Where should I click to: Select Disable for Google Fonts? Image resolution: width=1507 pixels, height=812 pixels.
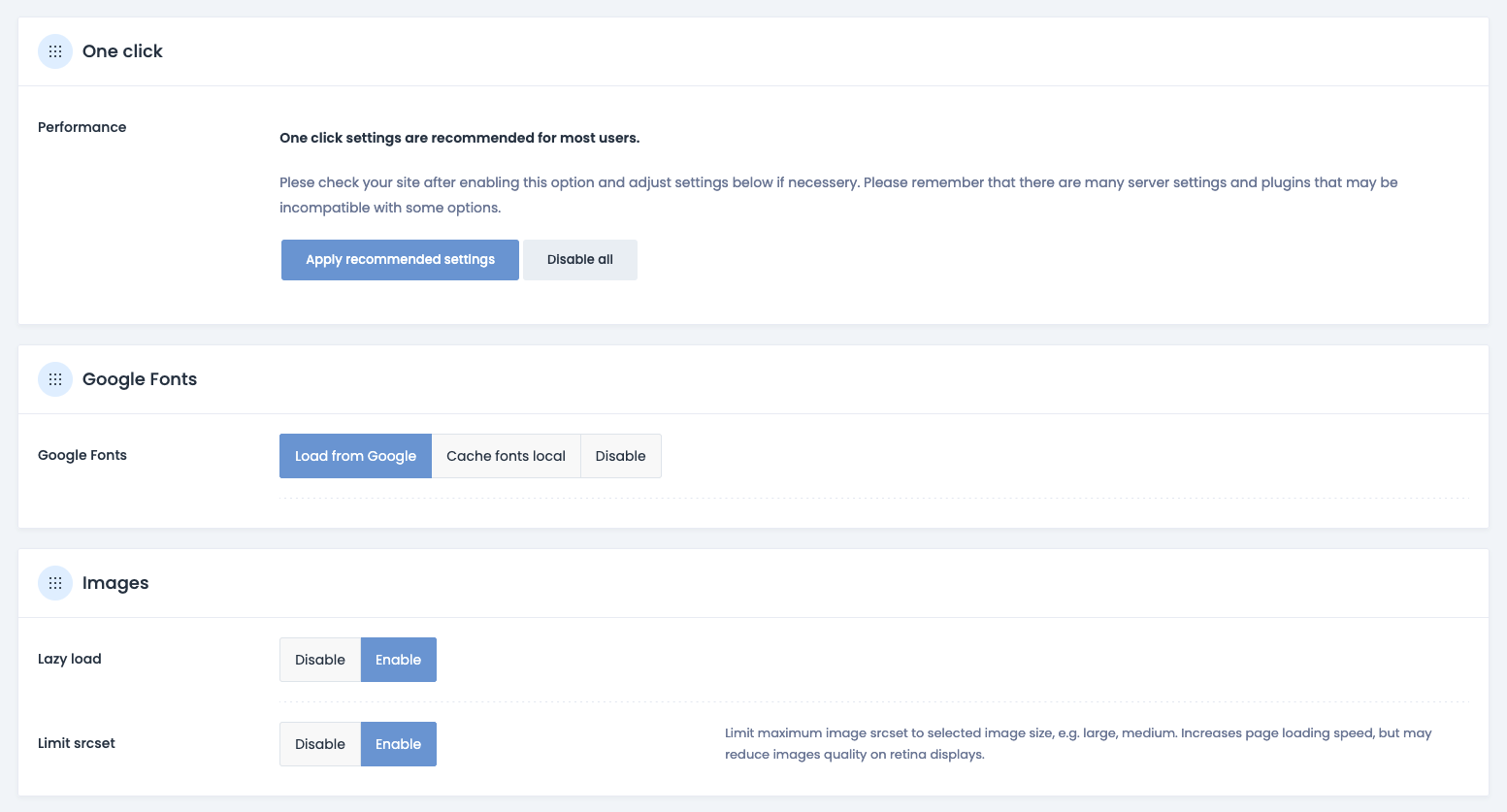621,456
